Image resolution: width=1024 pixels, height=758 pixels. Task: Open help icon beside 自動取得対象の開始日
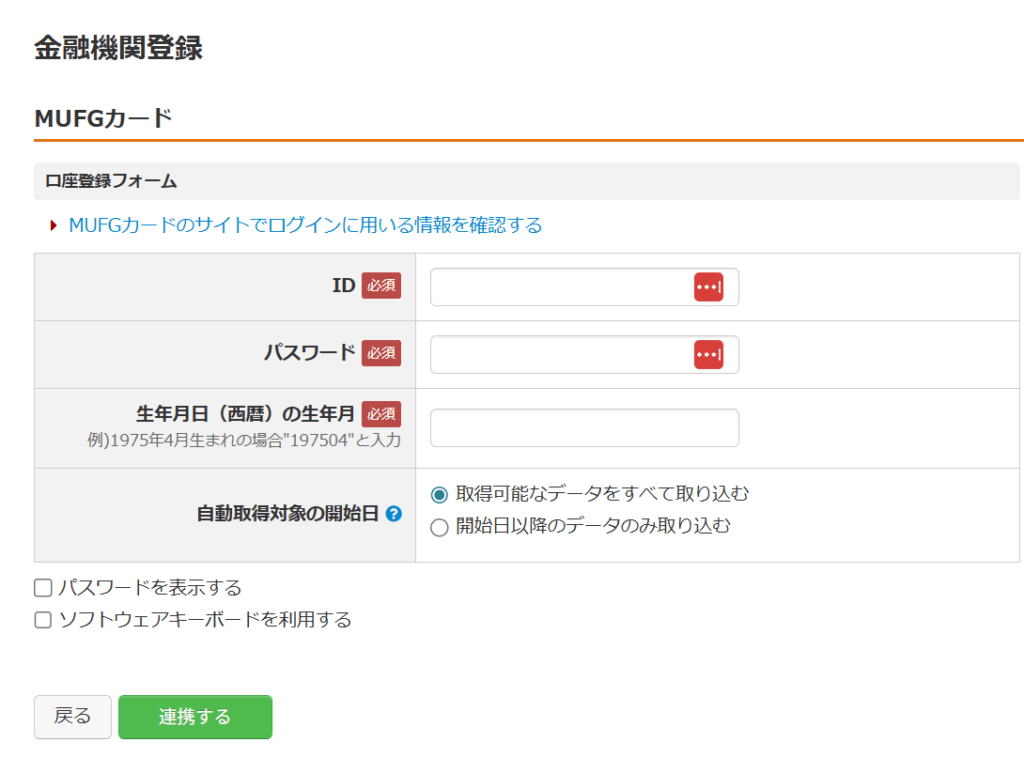(394, 514)
